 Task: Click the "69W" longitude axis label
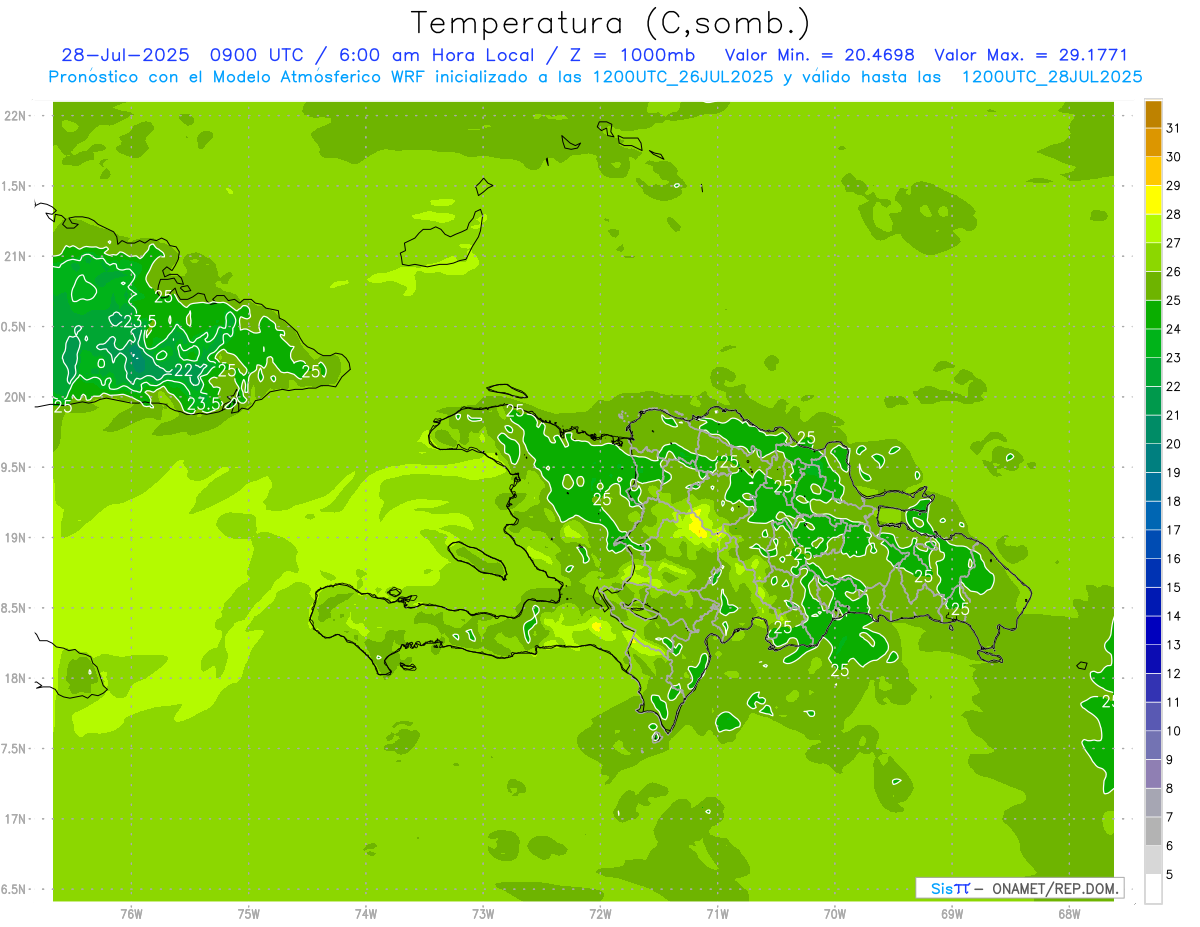(x=952, y=914)
